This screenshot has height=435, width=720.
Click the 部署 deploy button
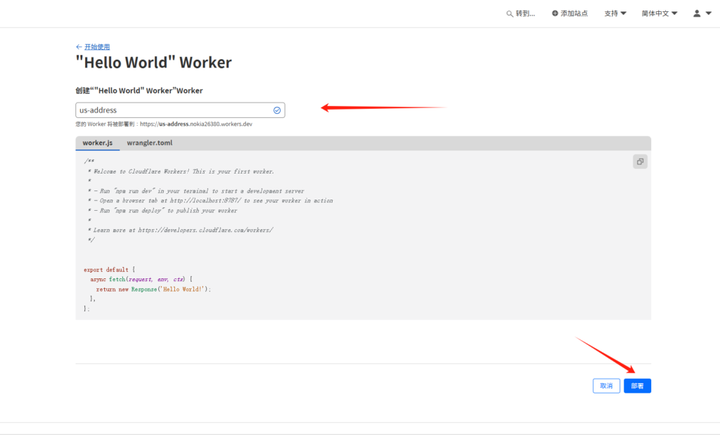(x=637, y=386)
